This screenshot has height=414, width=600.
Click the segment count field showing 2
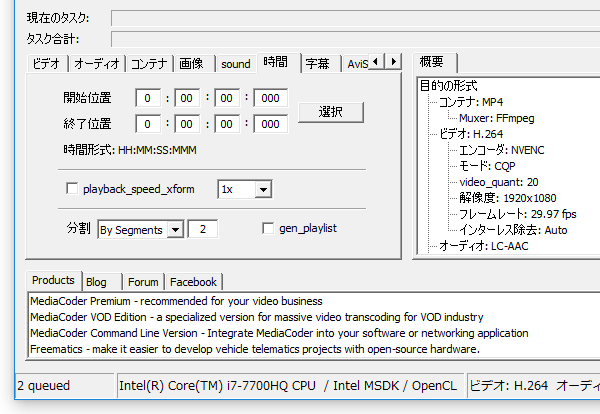203,229
